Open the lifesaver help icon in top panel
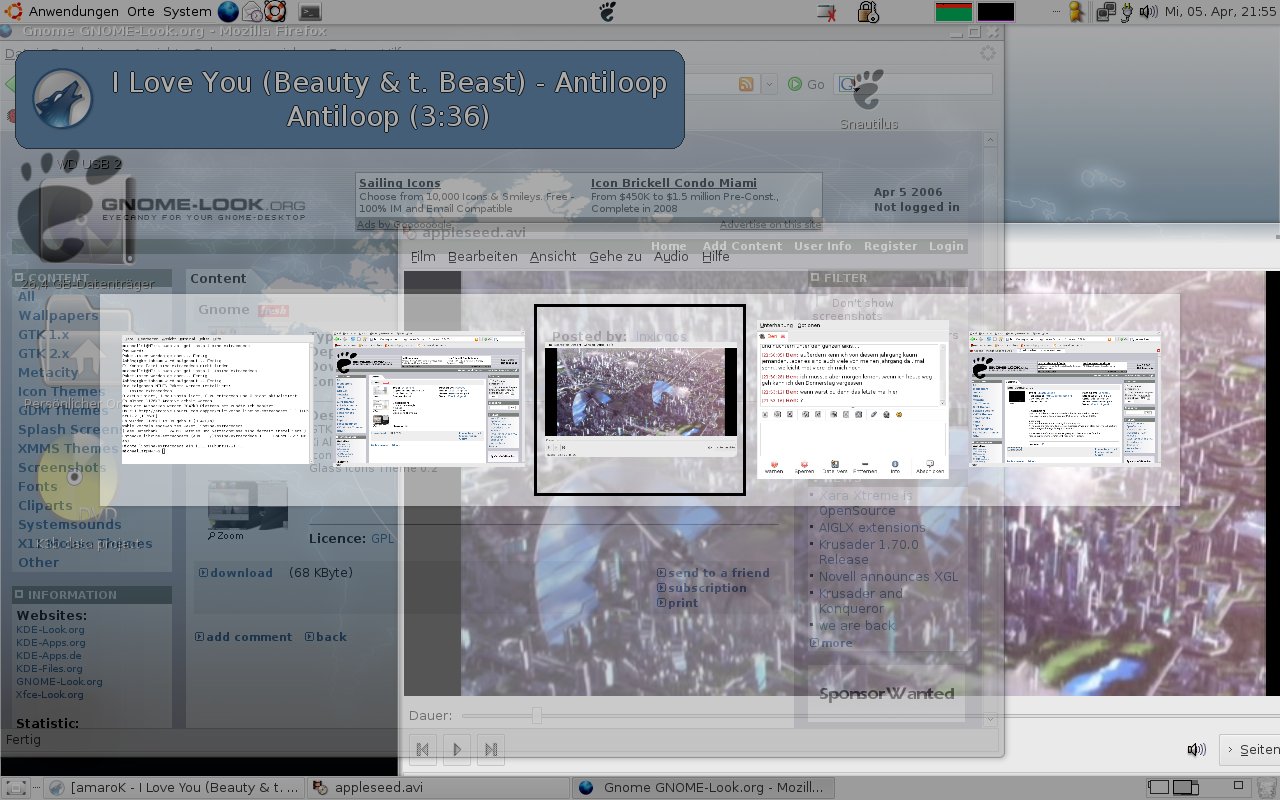The width and height of the screenshot is (1280, 800). tap(275, 12)
